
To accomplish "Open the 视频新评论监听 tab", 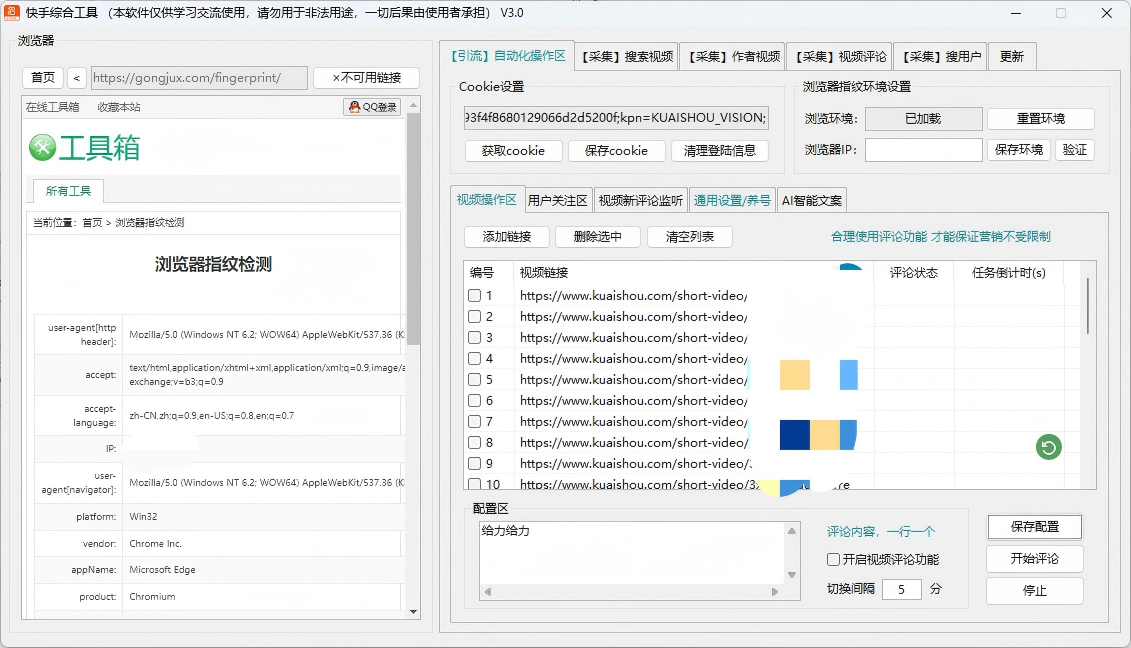I will tap(641, 201).
